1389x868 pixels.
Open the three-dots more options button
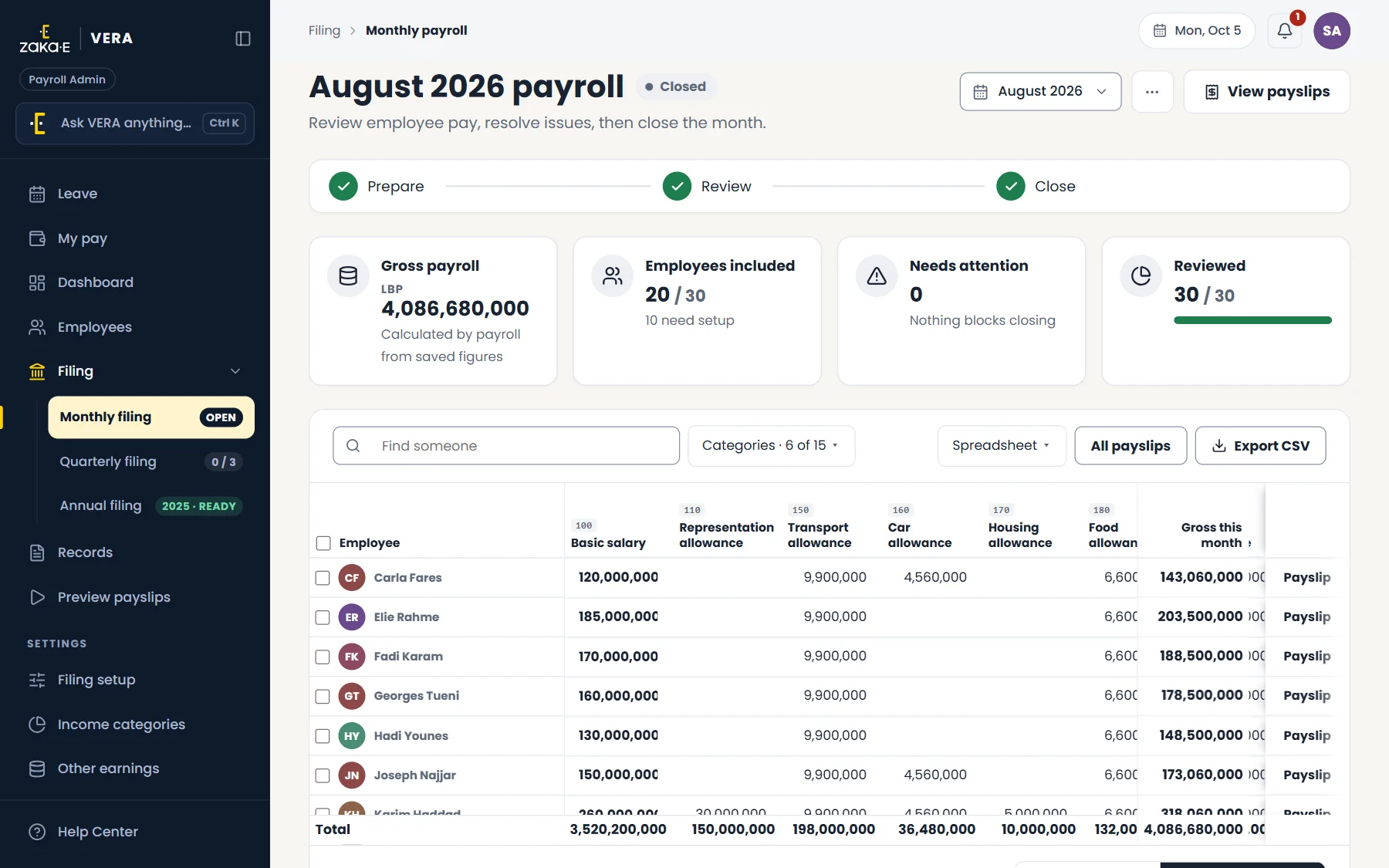[x=1152, y=92]
